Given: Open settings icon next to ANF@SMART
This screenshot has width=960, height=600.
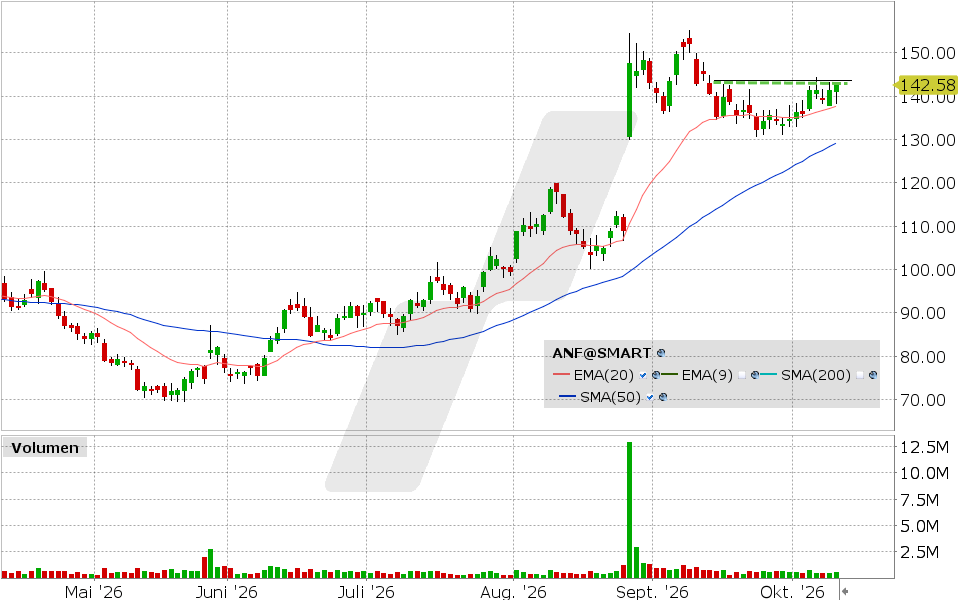Looking at the screenshot, I should [661, 353].
